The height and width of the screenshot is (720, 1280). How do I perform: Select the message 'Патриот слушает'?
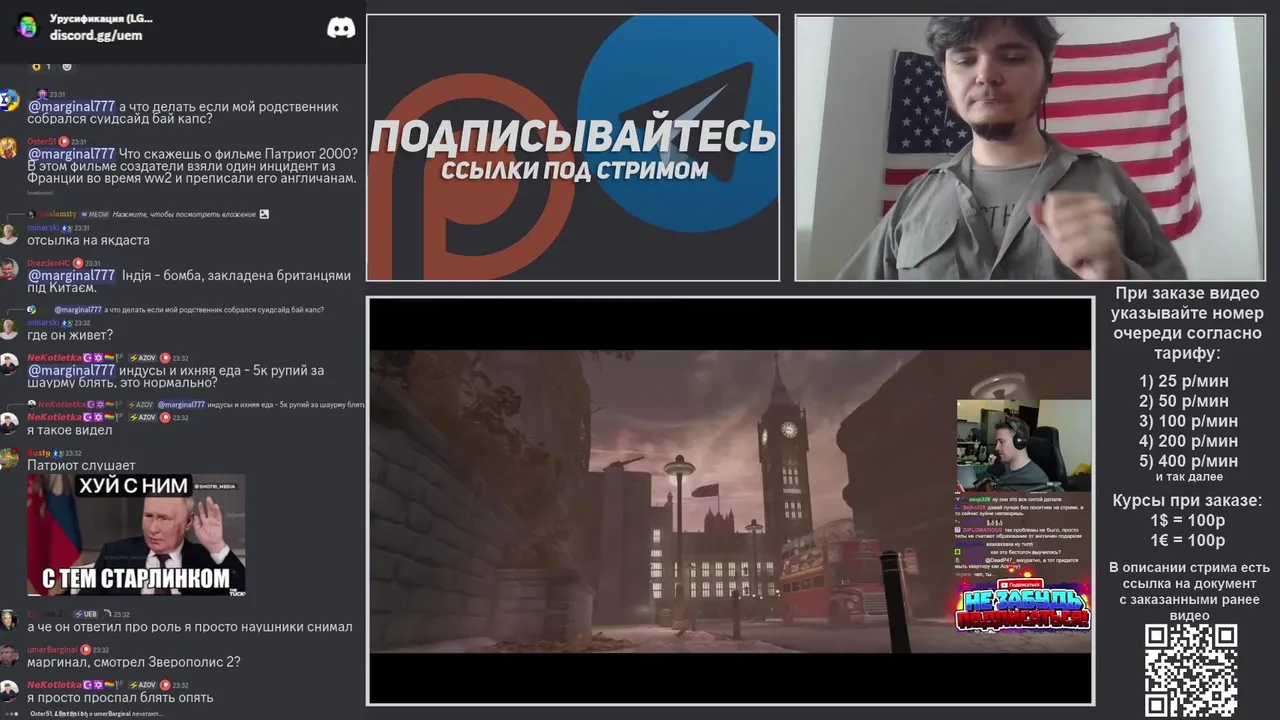coord(81,466)
